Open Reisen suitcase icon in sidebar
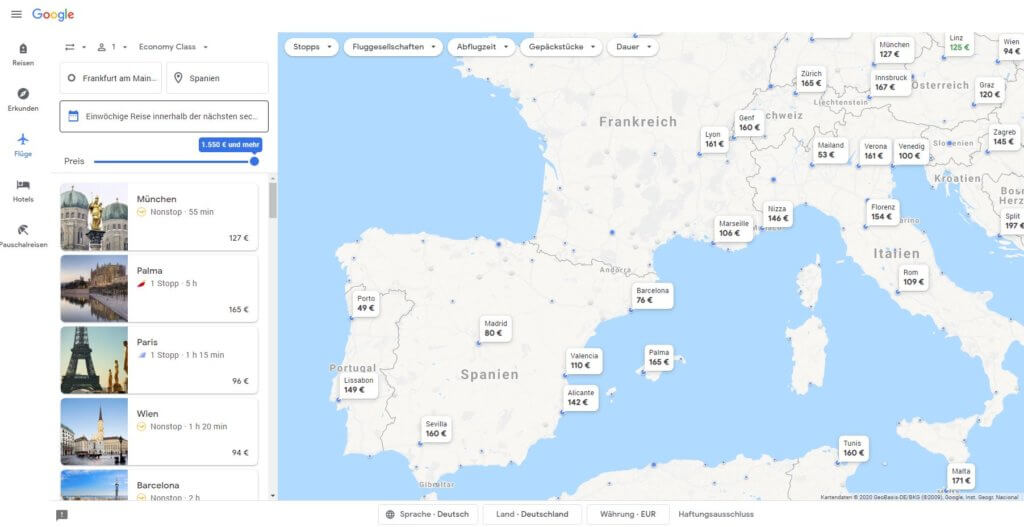 tap(23, 49)
